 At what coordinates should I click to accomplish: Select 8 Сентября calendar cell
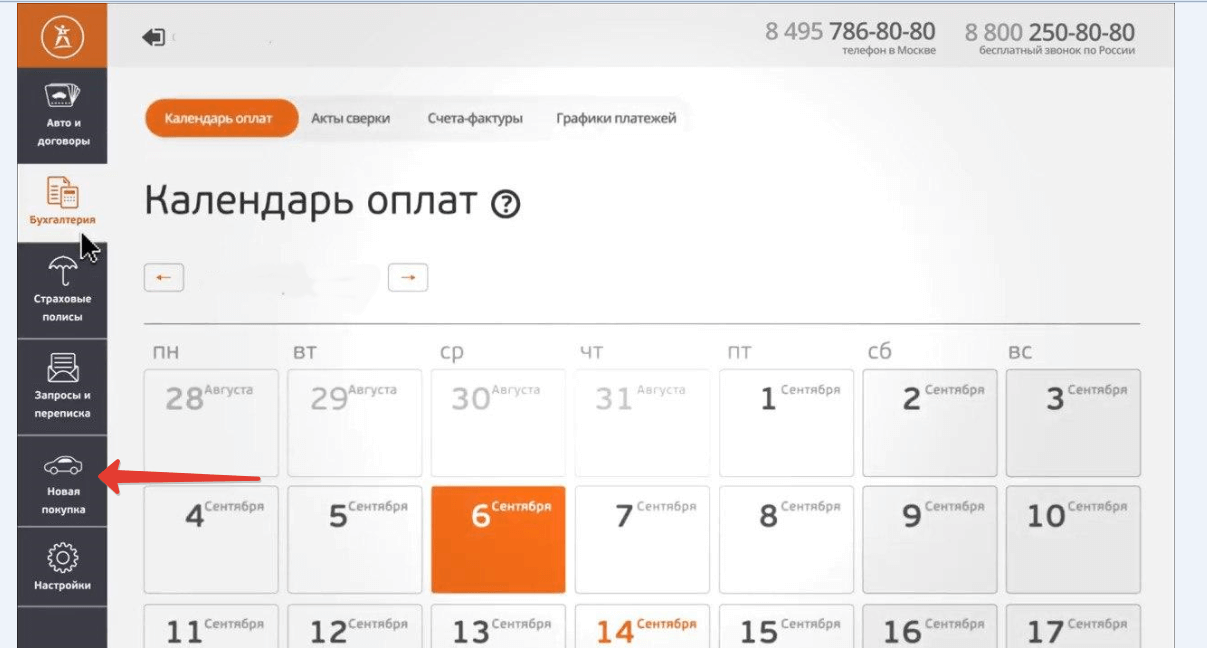(x=786, y=540)
